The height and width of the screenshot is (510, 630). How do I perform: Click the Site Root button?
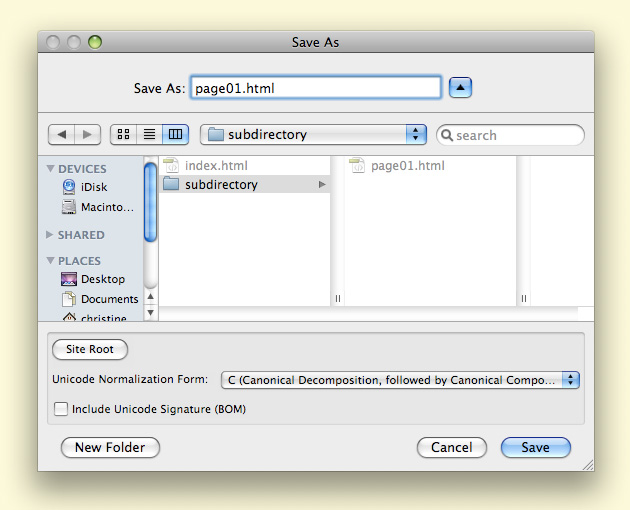[x=90, y=349]
